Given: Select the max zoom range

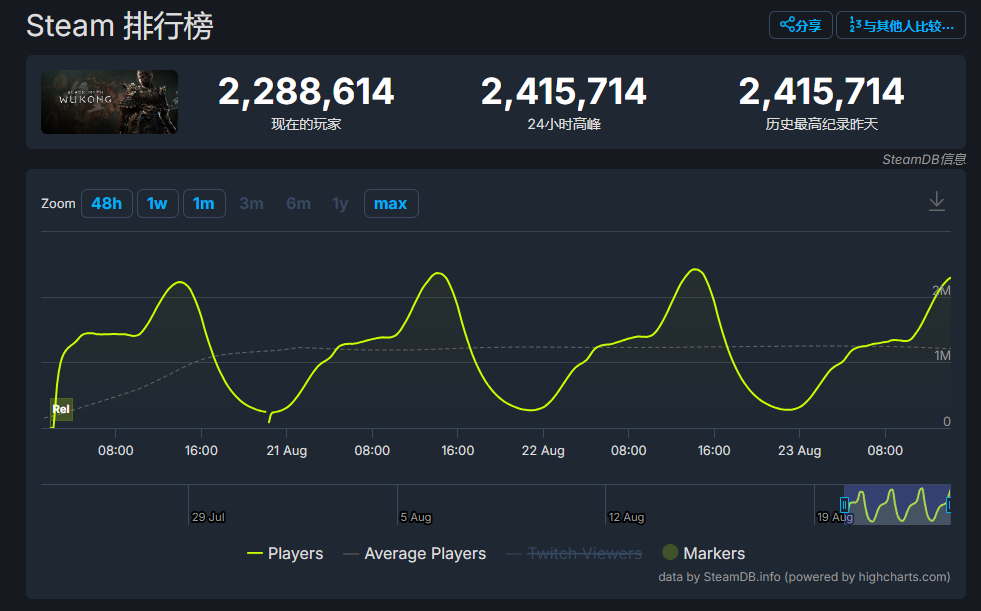Looking at the screenshot, I should (x=391, y=203).
